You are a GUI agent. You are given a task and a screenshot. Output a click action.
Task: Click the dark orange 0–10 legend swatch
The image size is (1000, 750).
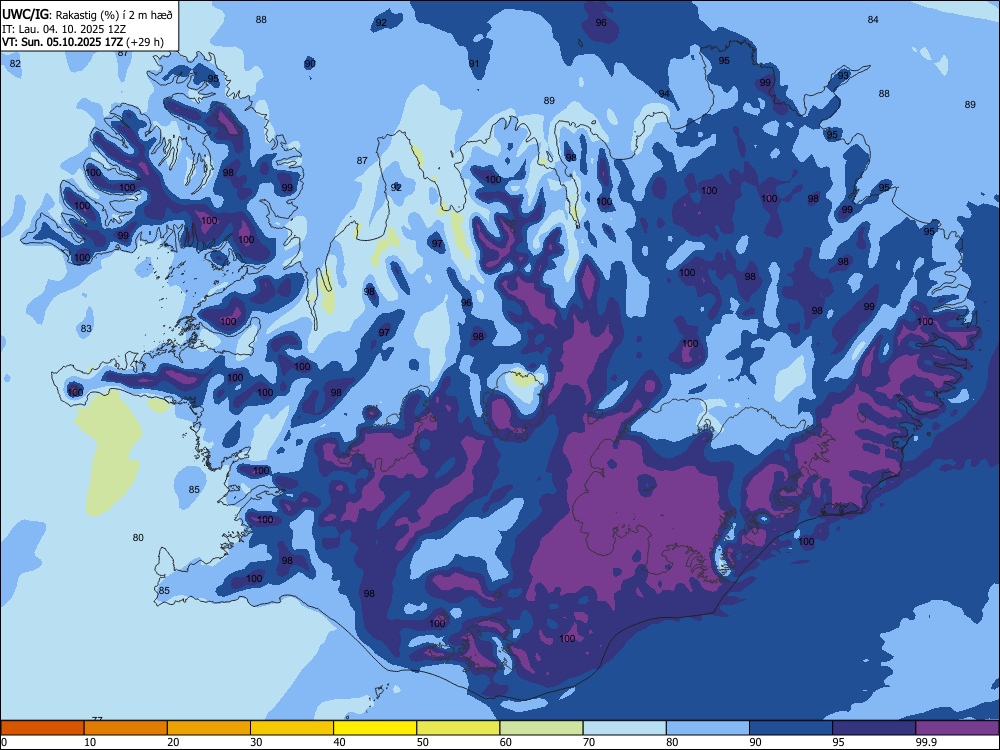coord(42,728)
